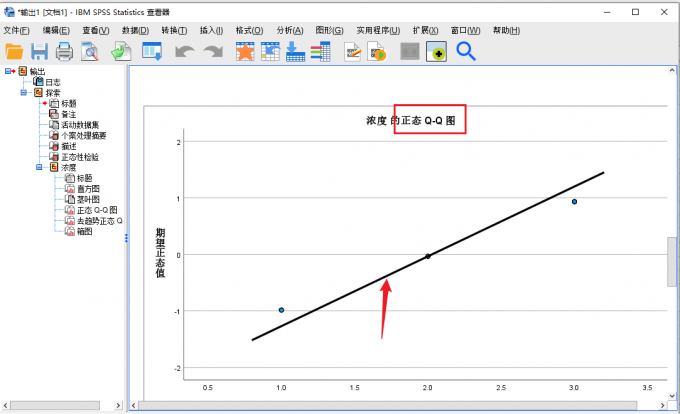Click the viewer horizontal scrollbar thumb

(x=388, y=405)
